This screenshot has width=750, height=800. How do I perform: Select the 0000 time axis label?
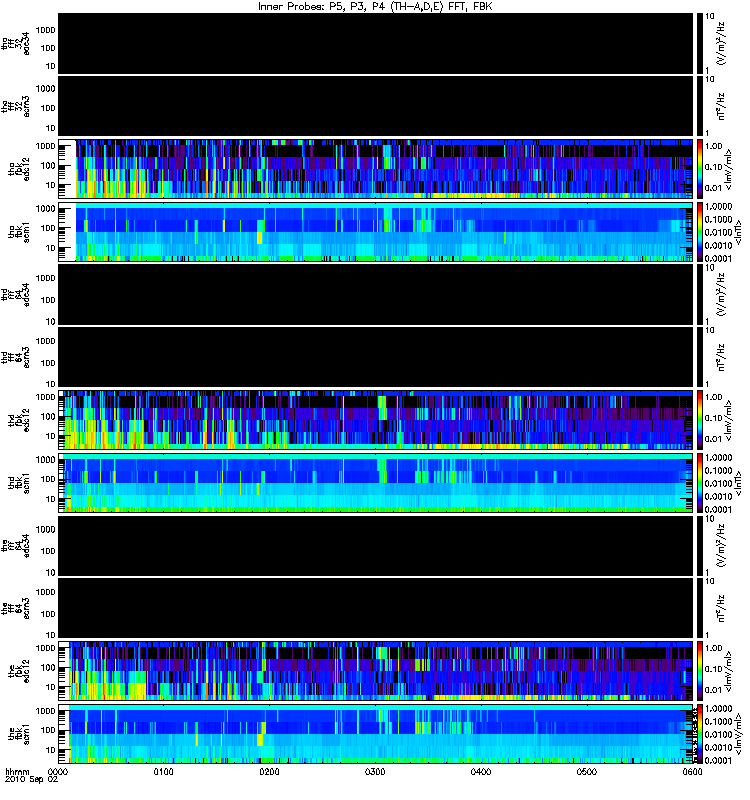58,771
